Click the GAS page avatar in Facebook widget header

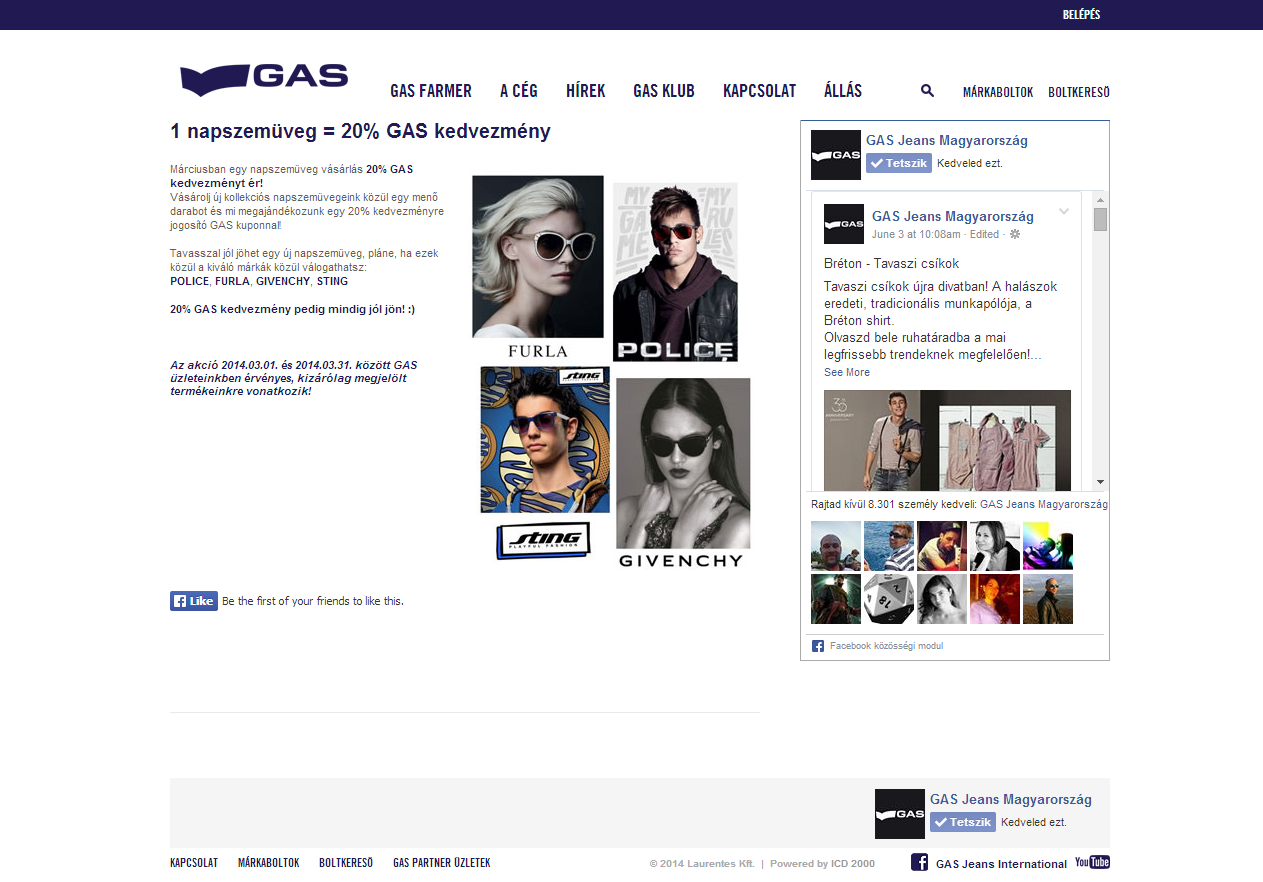click(x=835, y=155)
